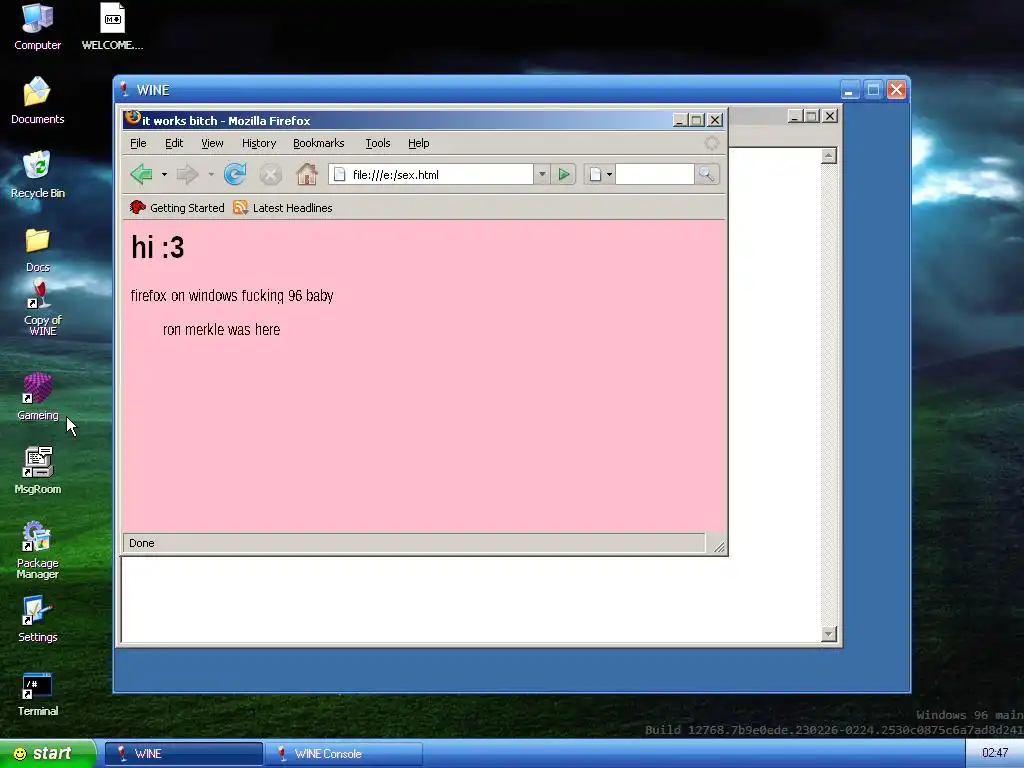Select the Settings desktop shortcut
This screenshot has height=768, width=1024.
pyautogui.click(x=37, y=619)
